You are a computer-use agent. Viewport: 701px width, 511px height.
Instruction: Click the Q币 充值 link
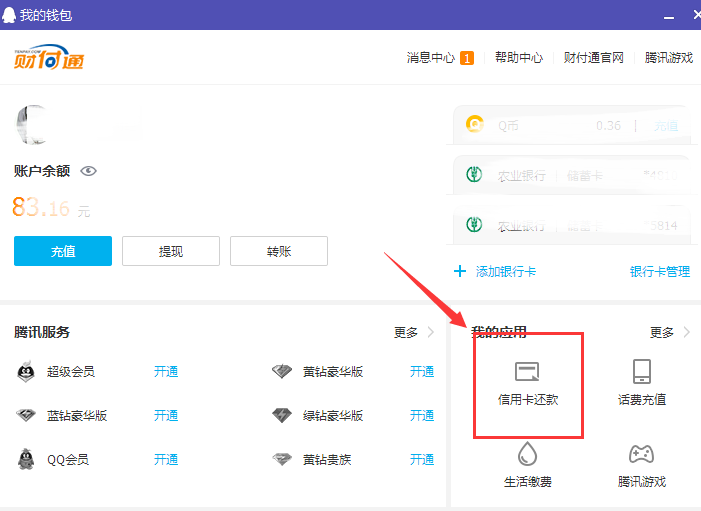coord(666,126)
